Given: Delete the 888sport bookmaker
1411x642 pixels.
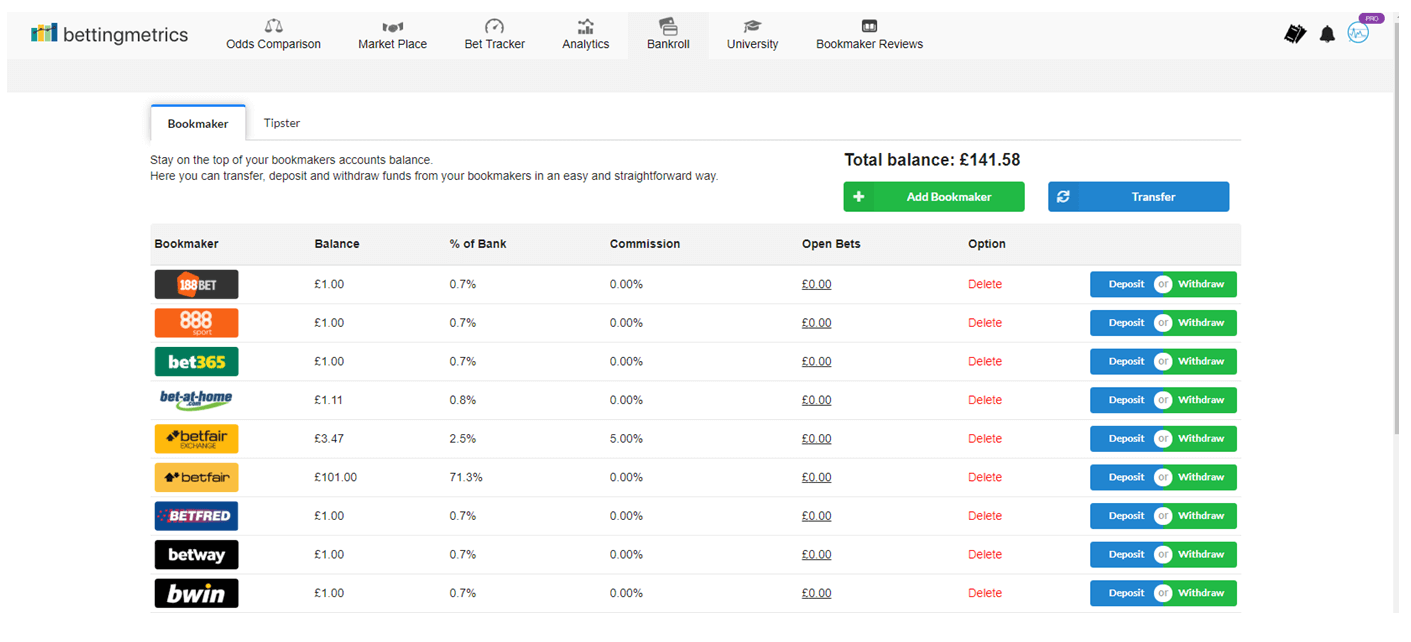Looking at the screenshot, I should coord(985,323).
